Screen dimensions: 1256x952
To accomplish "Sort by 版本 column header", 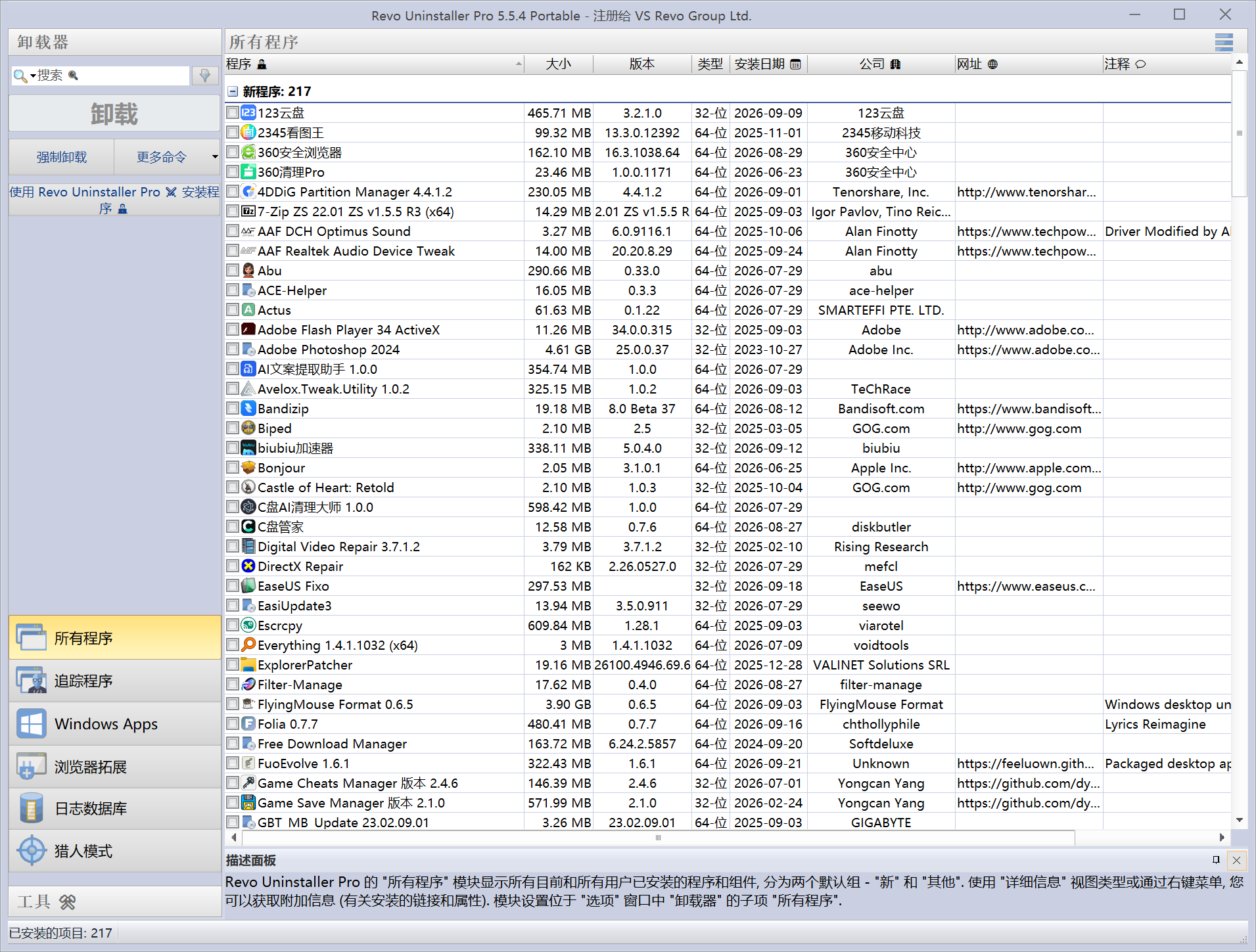I will coord(642,64).
